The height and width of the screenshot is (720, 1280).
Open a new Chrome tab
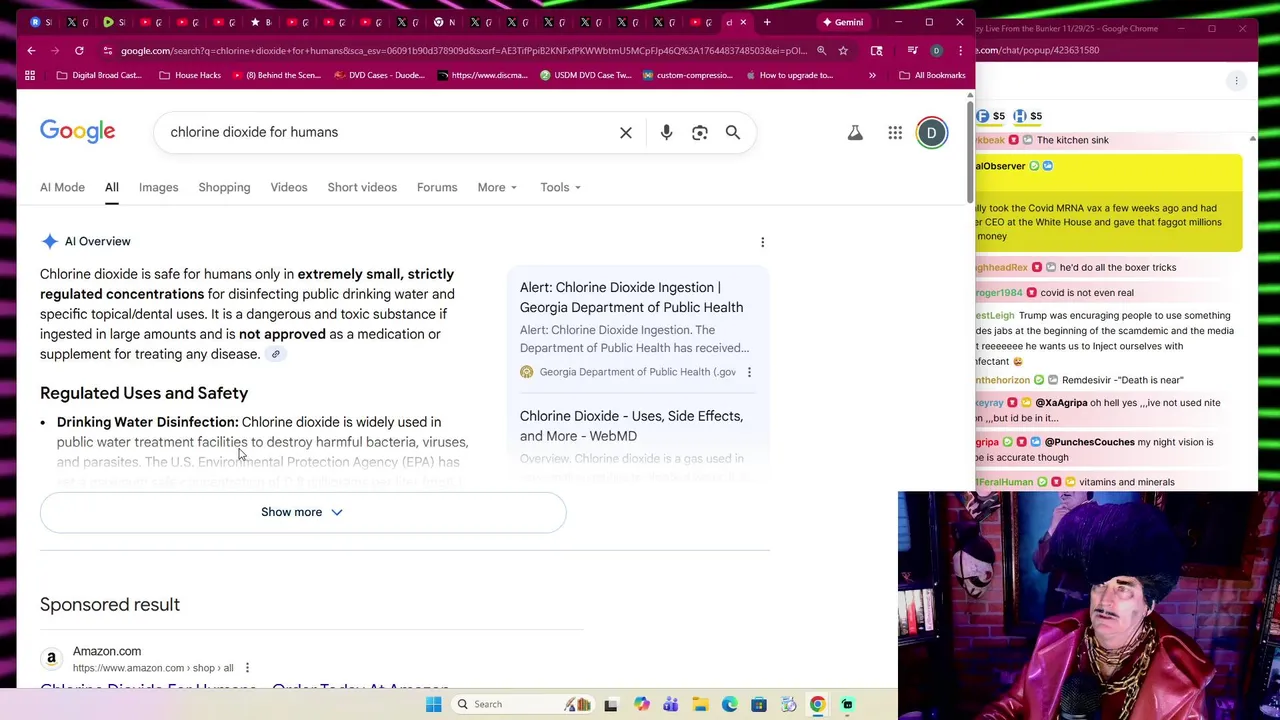point(767,22)
